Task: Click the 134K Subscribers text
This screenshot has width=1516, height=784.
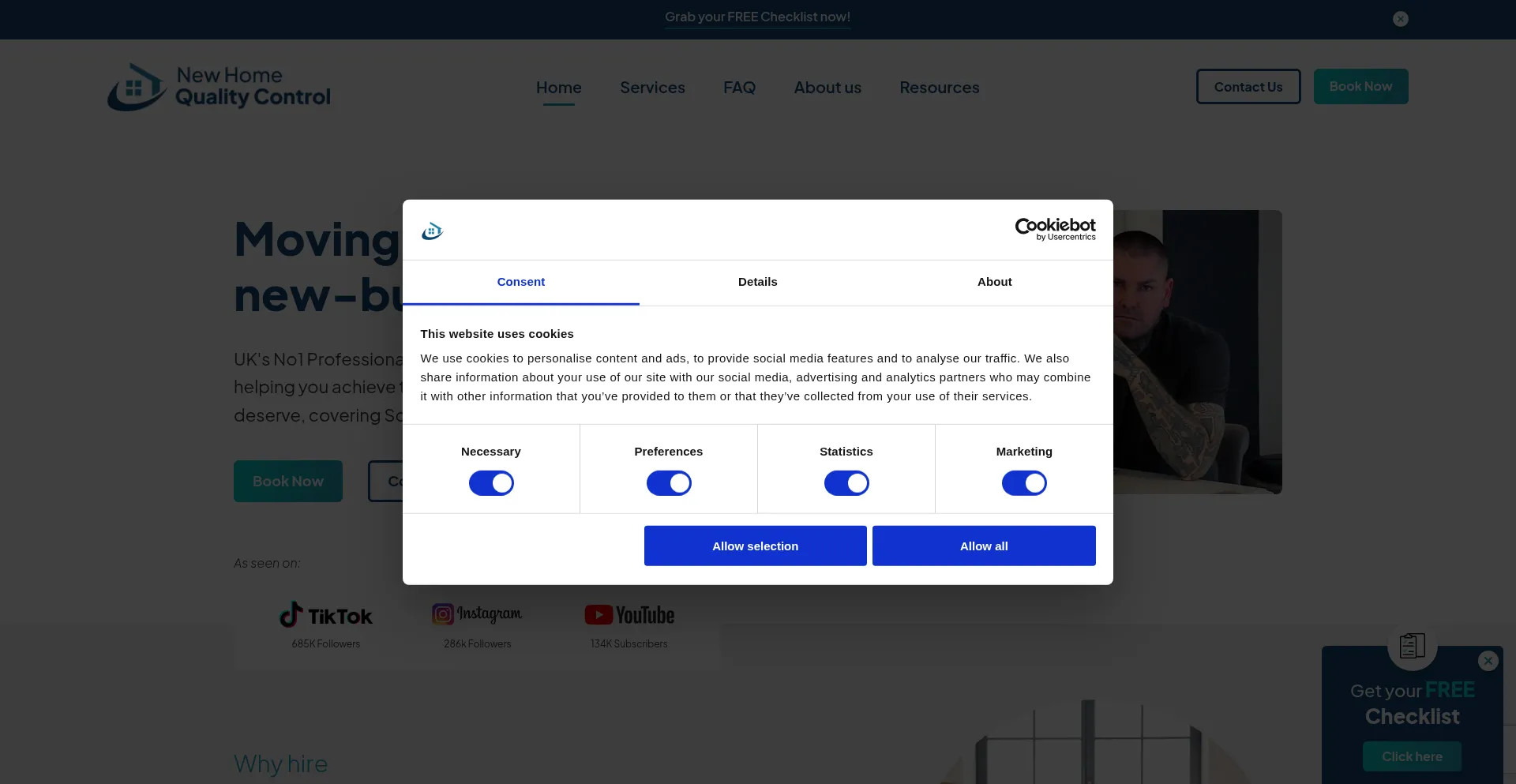Action: pyautogui.click(x=629, y=644)
